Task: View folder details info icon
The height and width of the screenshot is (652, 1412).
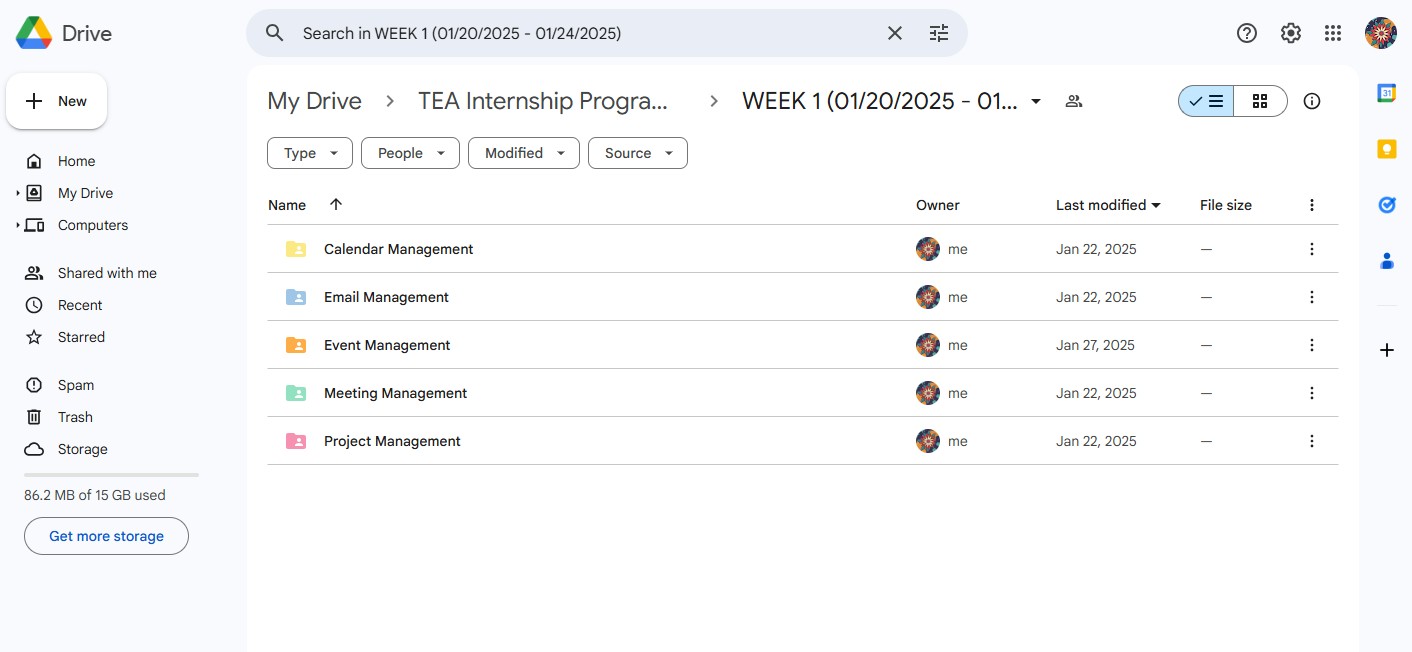Action: point(1312,101)
